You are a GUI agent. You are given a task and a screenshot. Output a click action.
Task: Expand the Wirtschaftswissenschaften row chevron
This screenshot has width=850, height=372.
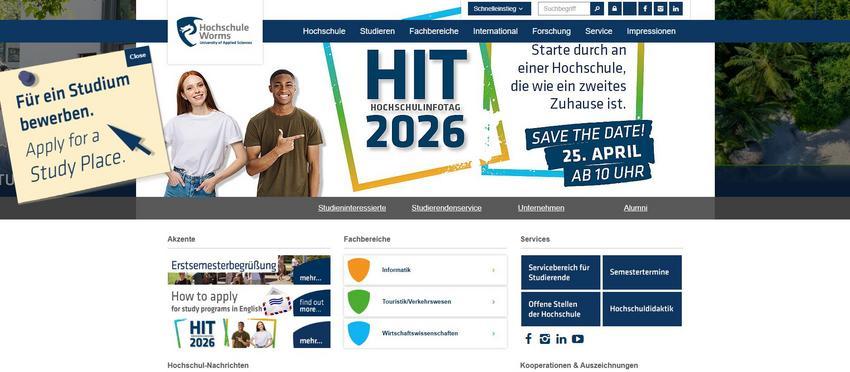[x=493, y=333]
